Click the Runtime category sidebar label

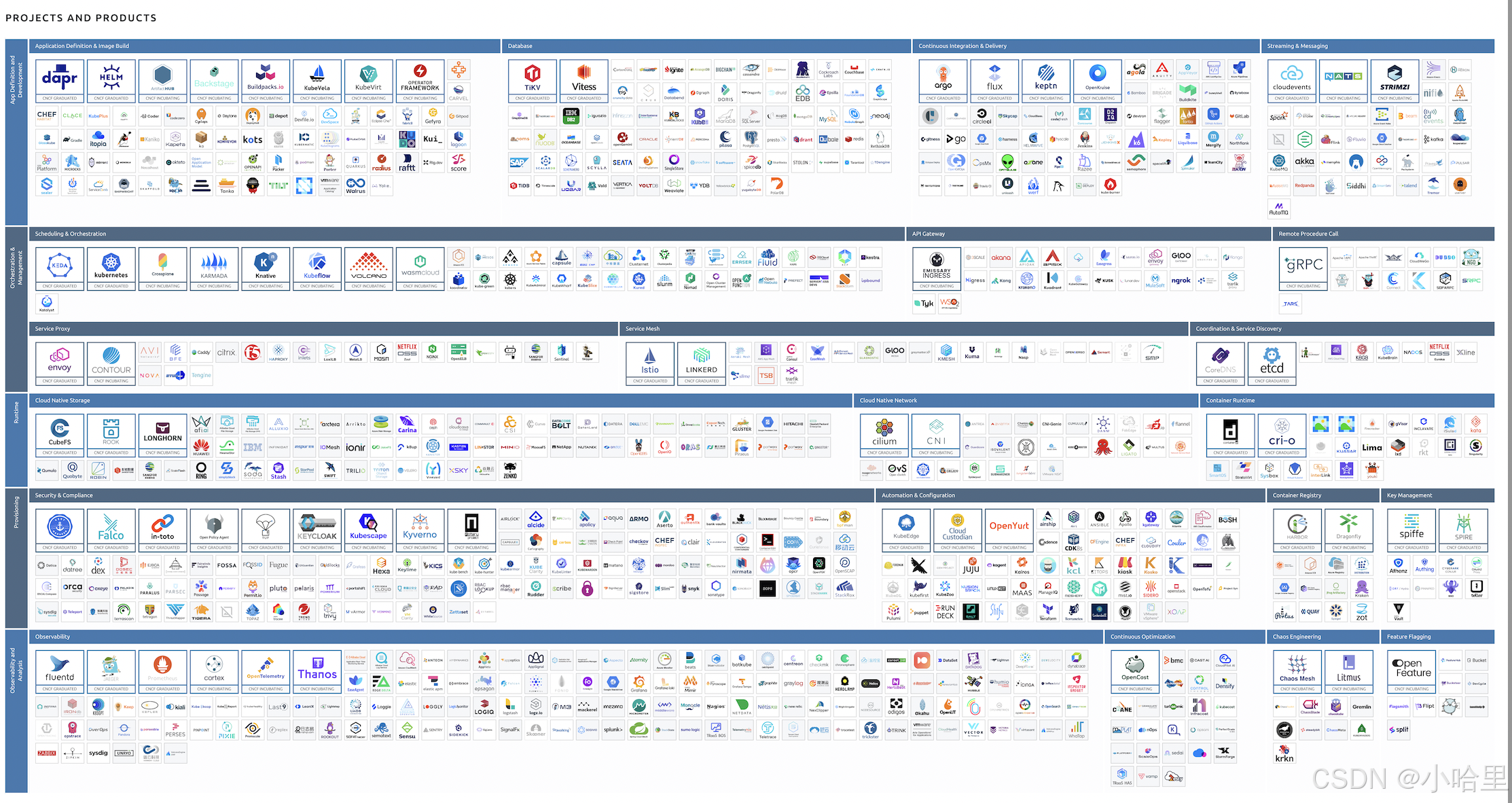click(x=16, y=412)
